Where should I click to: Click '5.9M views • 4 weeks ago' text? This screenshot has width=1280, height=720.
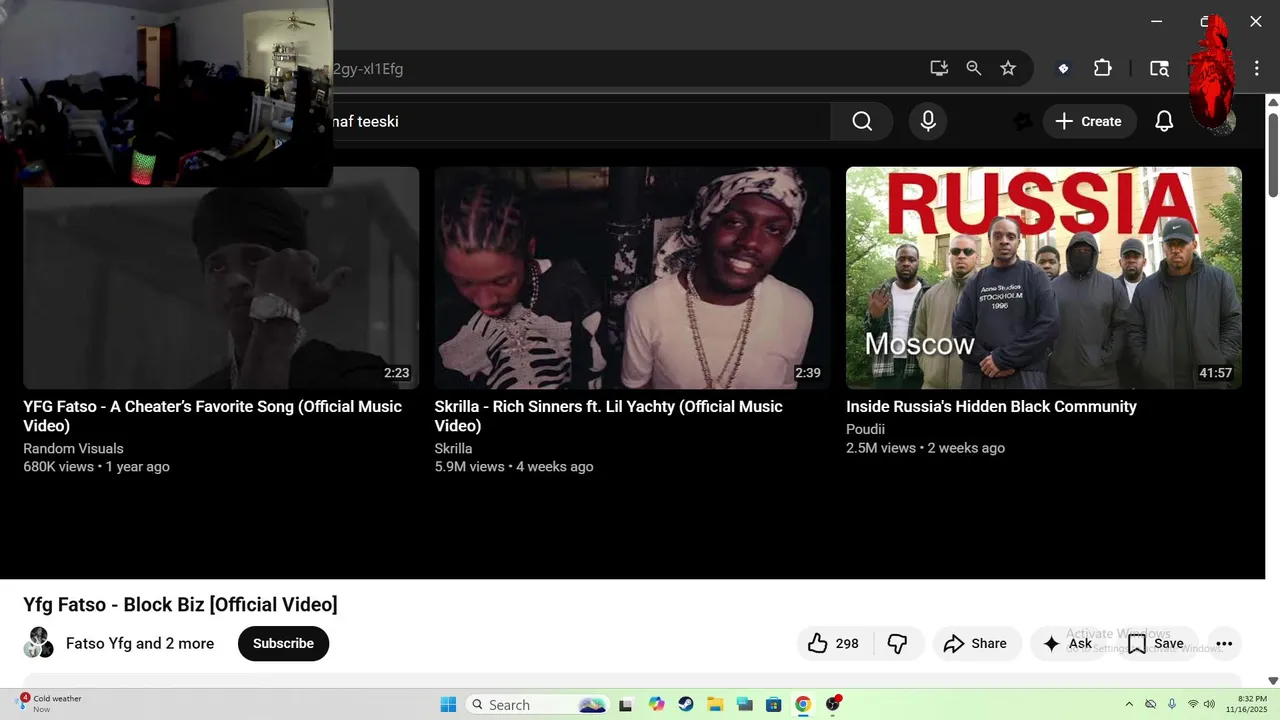pyautogui.click(x=514, y=466)
